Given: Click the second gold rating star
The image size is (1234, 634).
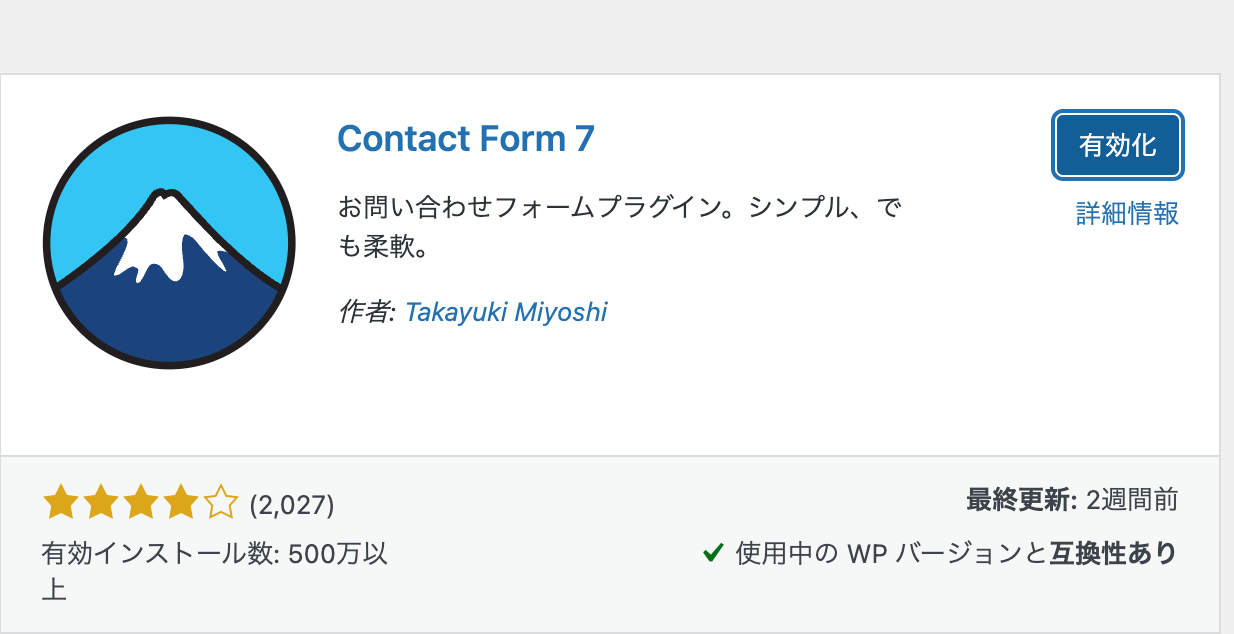Looking at the screenshot, I should tap(101, 503).
